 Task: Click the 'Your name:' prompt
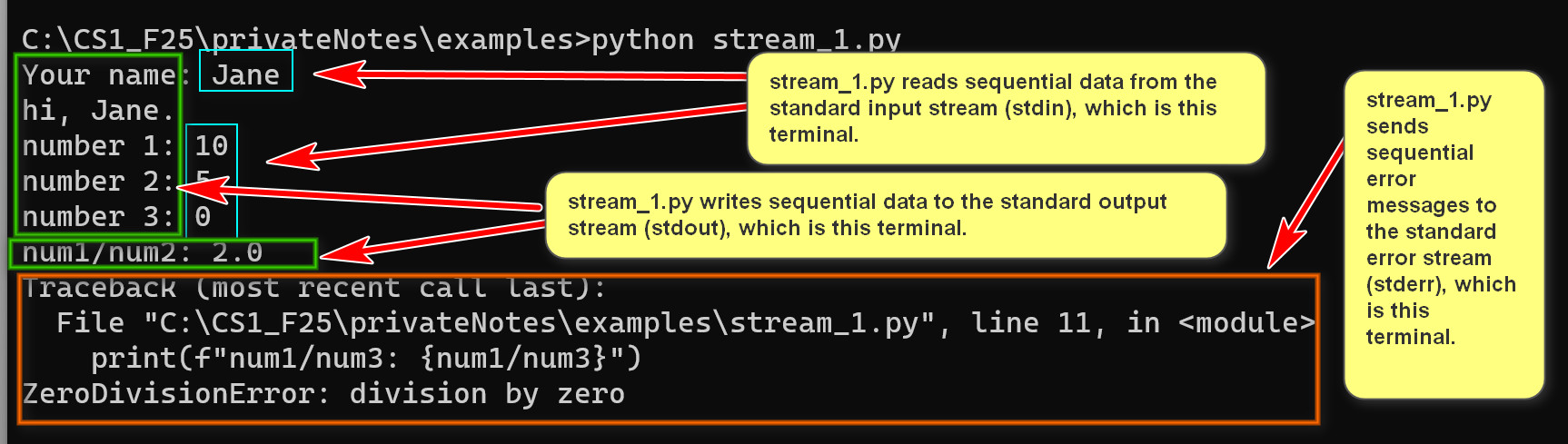[98, 75]
